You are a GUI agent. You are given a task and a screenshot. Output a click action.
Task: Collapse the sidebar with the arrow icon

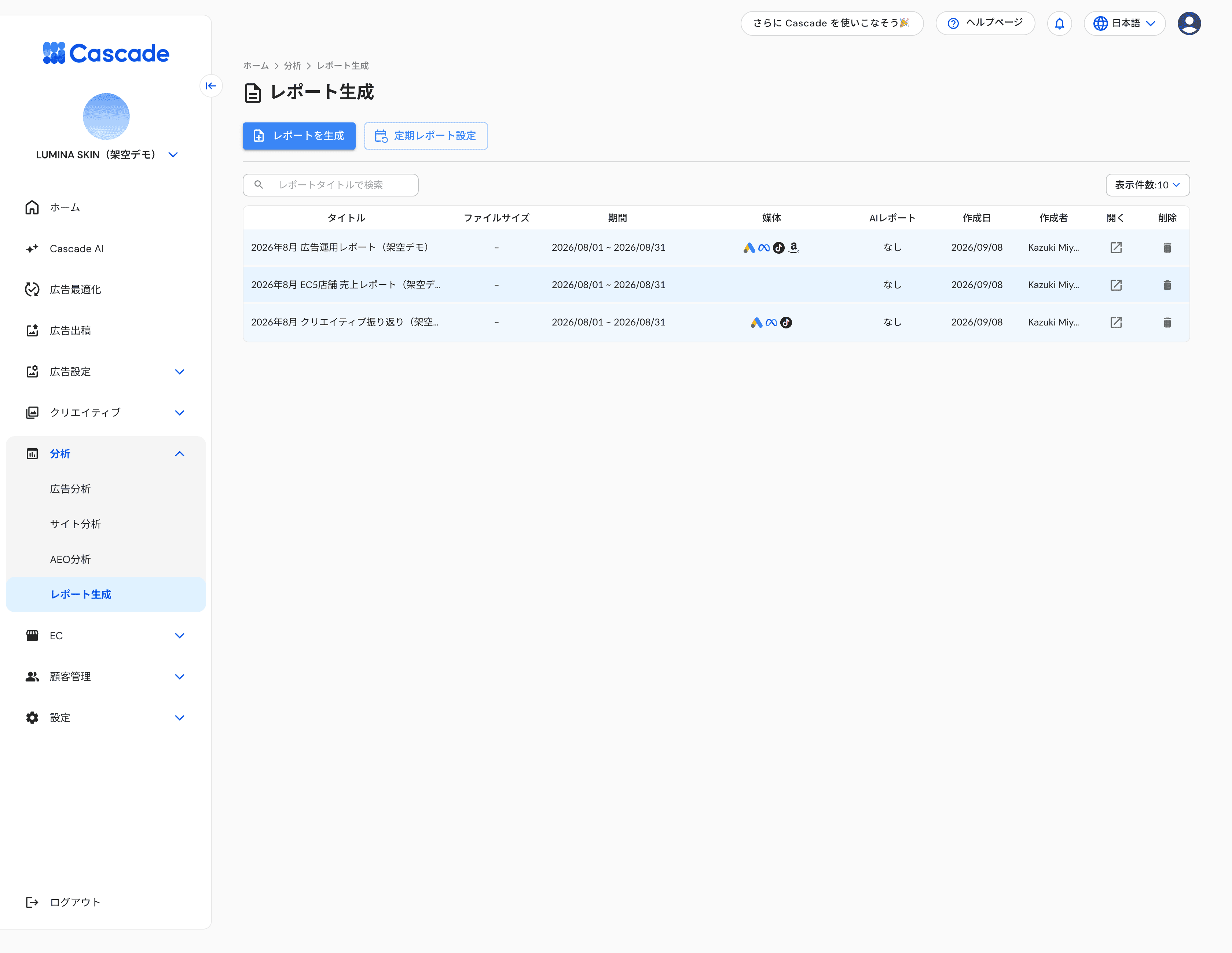point(211,86)
